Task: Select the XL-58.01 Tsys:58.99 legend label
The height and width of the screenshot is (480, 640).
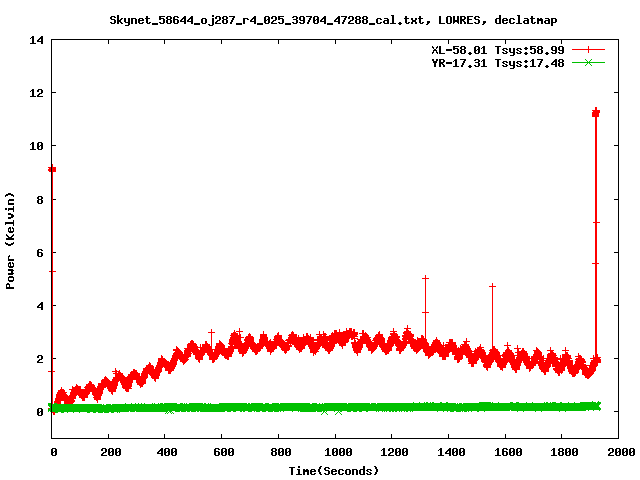Action: click(498, 50)
